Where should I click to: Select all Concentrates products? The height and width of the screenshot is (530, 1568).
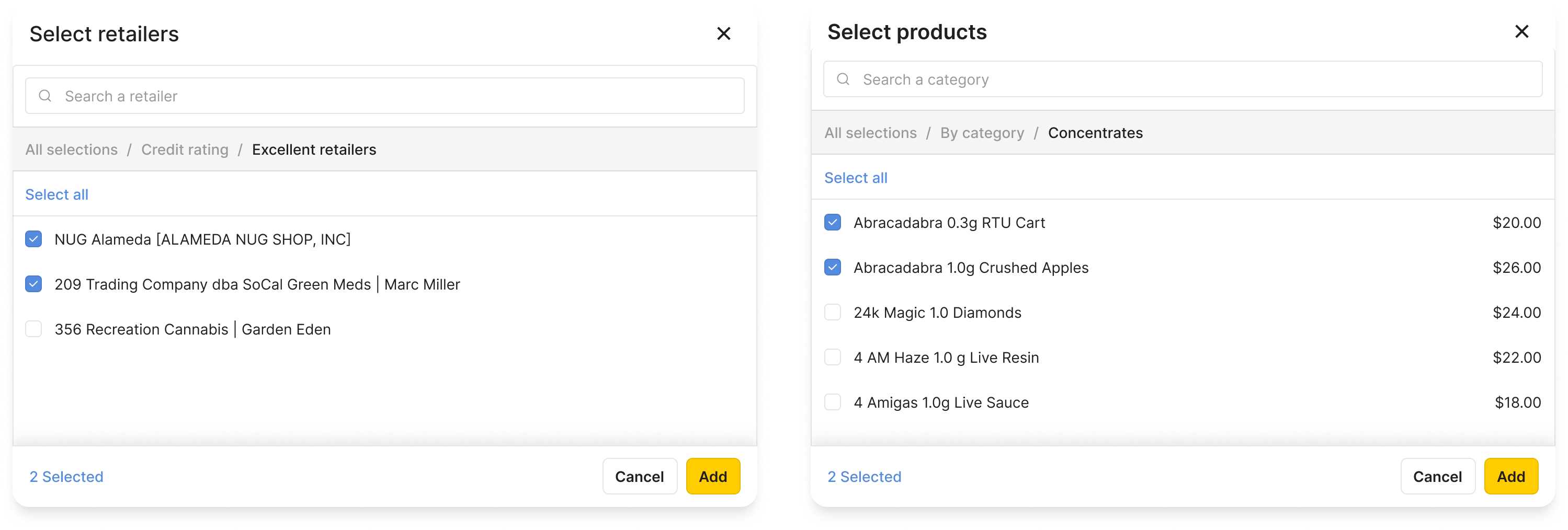coord(855,178)
